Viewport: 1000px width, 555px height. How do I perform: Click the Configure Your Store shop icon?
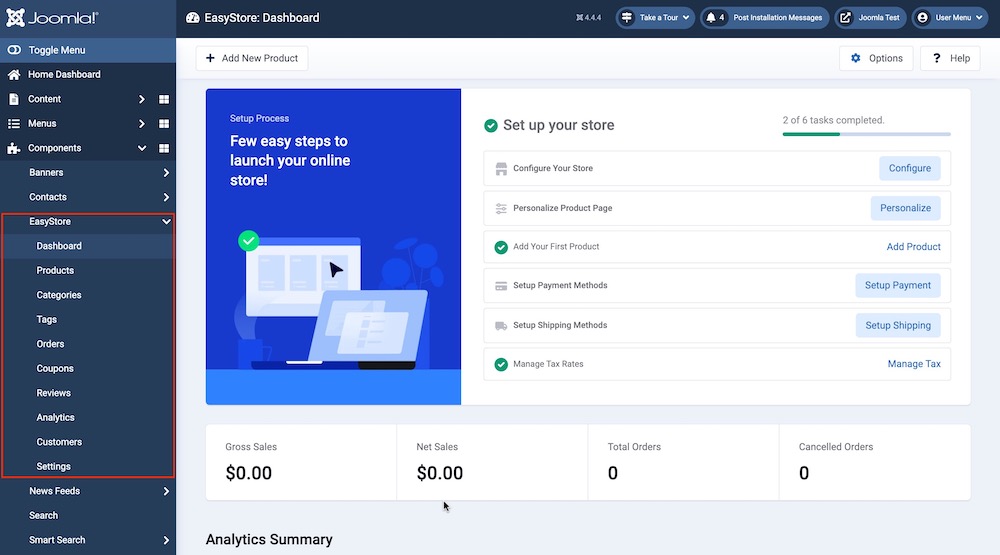[501, 168]
